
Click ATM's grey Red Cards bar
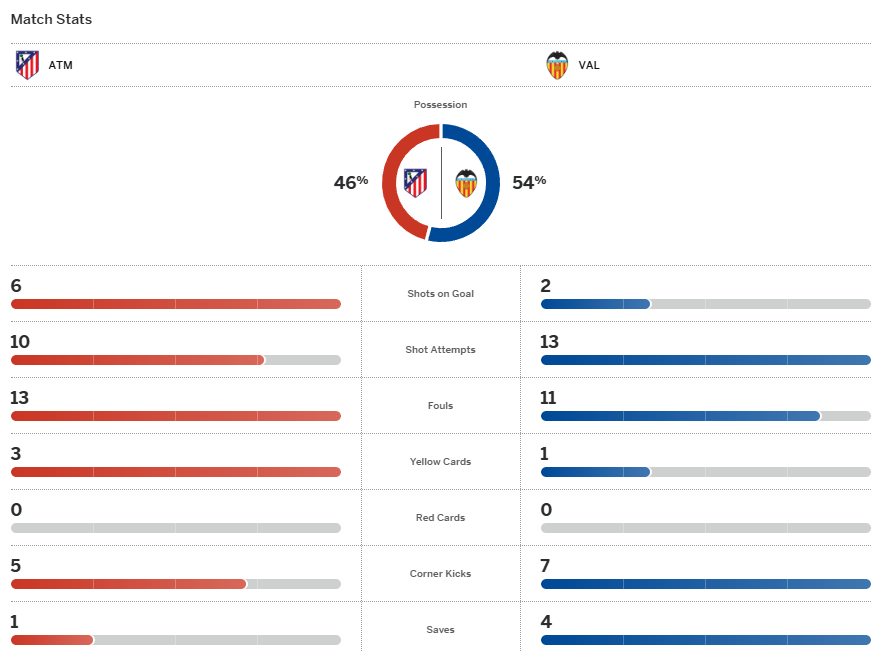pyautogui.click(x=175, y=528)
